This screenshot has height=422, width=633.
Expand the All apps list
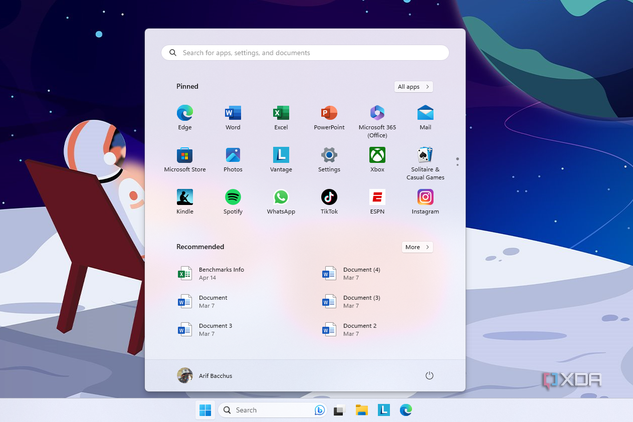click(x=413, y=87)
